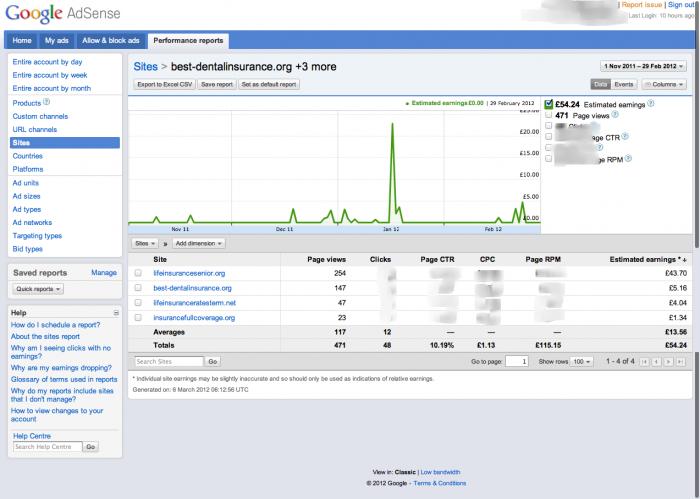This screenshot has height=499, width=700.
Task: Open the Sites dimension dropdown
Action: coord(145,243)
